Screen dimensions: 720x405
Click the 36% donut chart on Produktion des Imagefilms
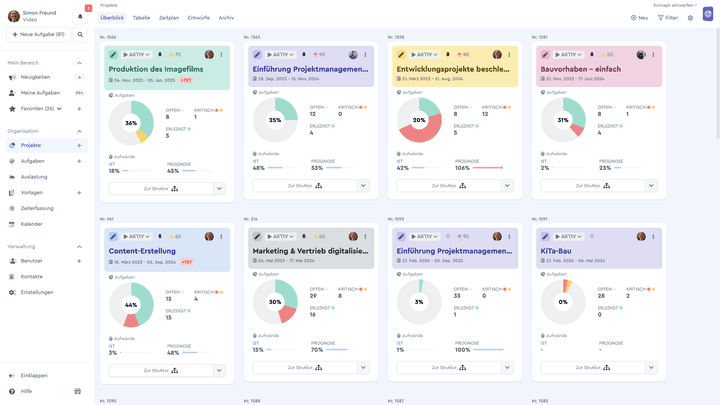pyautogui.click(x=131, y=123)
